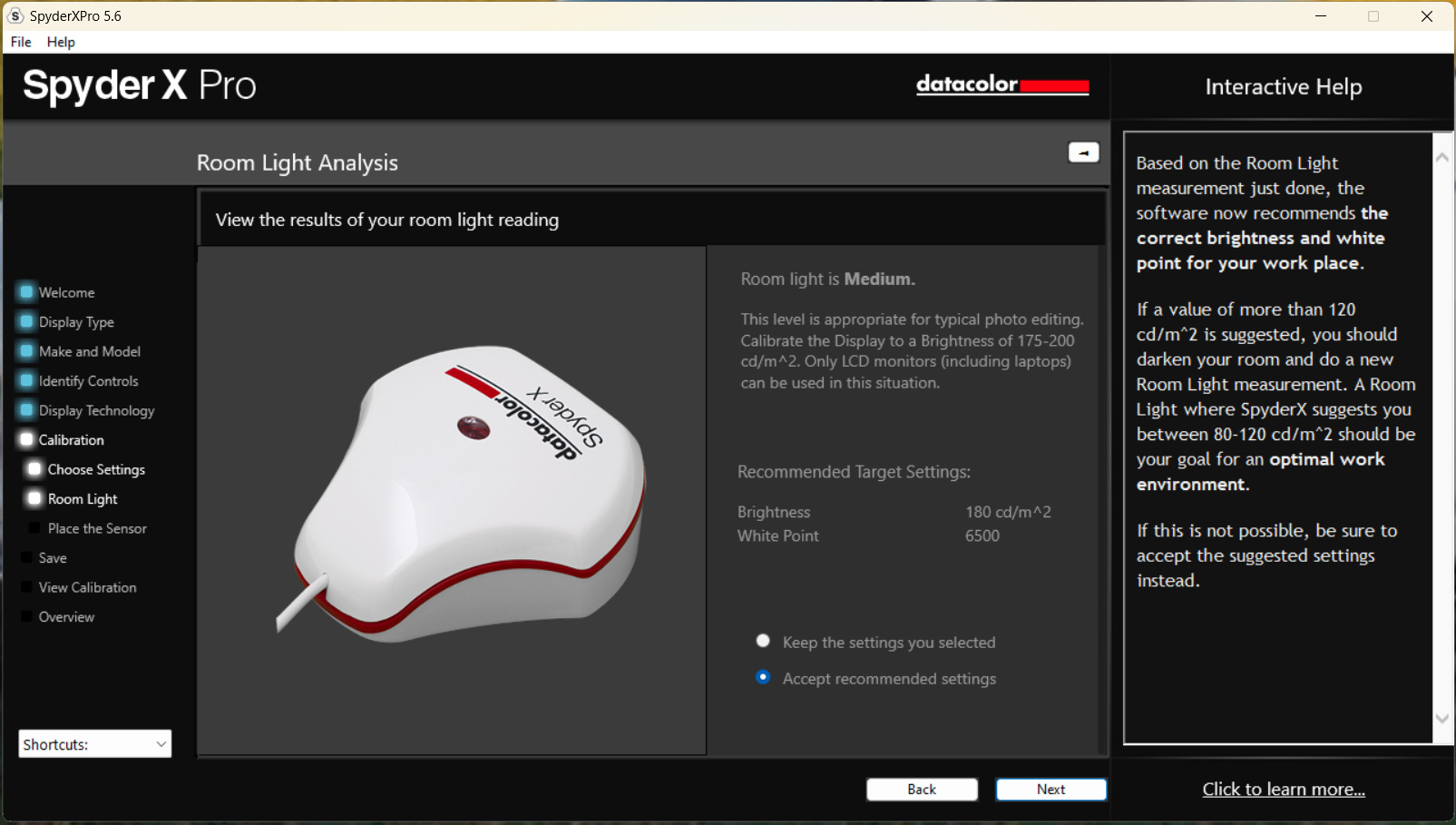
Task: Click Display Technology step indicator
Action: click(26, 409)
